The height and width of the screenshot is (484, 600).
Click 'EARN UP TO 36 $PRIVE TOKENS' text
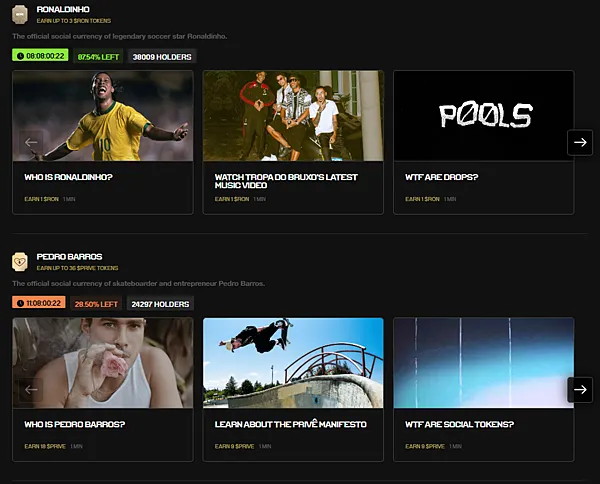(77, 268)
